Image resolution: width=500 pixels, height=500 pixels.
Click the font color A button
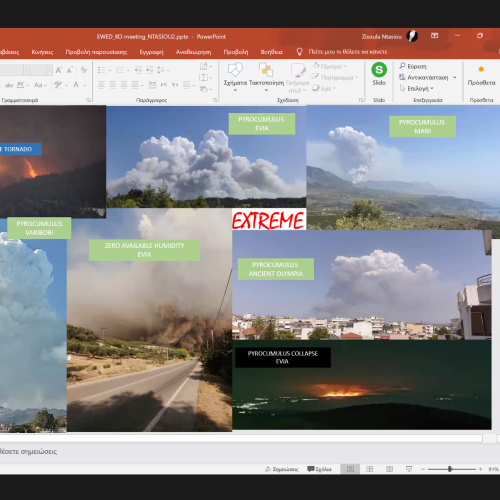point(76,85)
